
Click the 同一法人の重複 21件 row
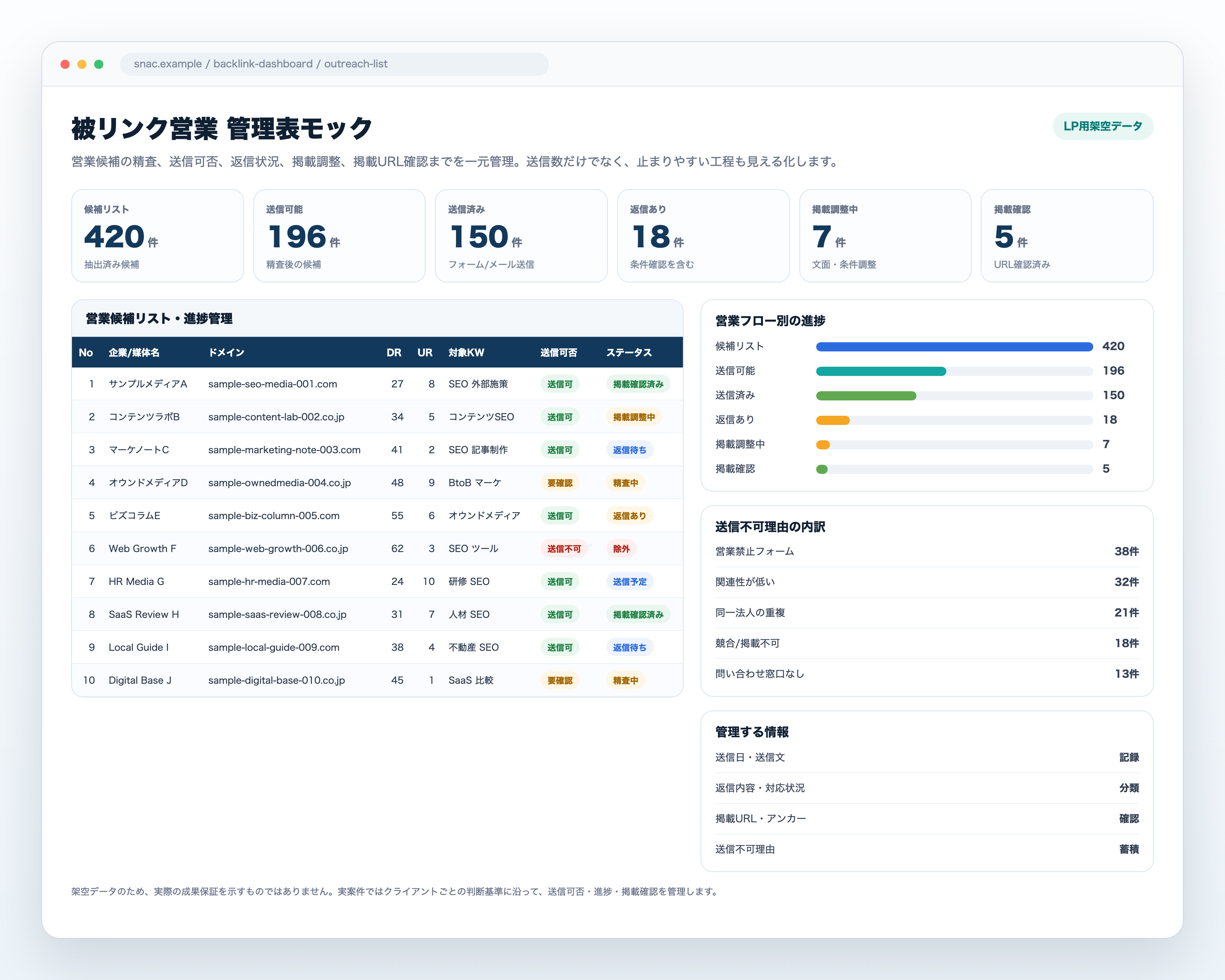click(927, 613)
